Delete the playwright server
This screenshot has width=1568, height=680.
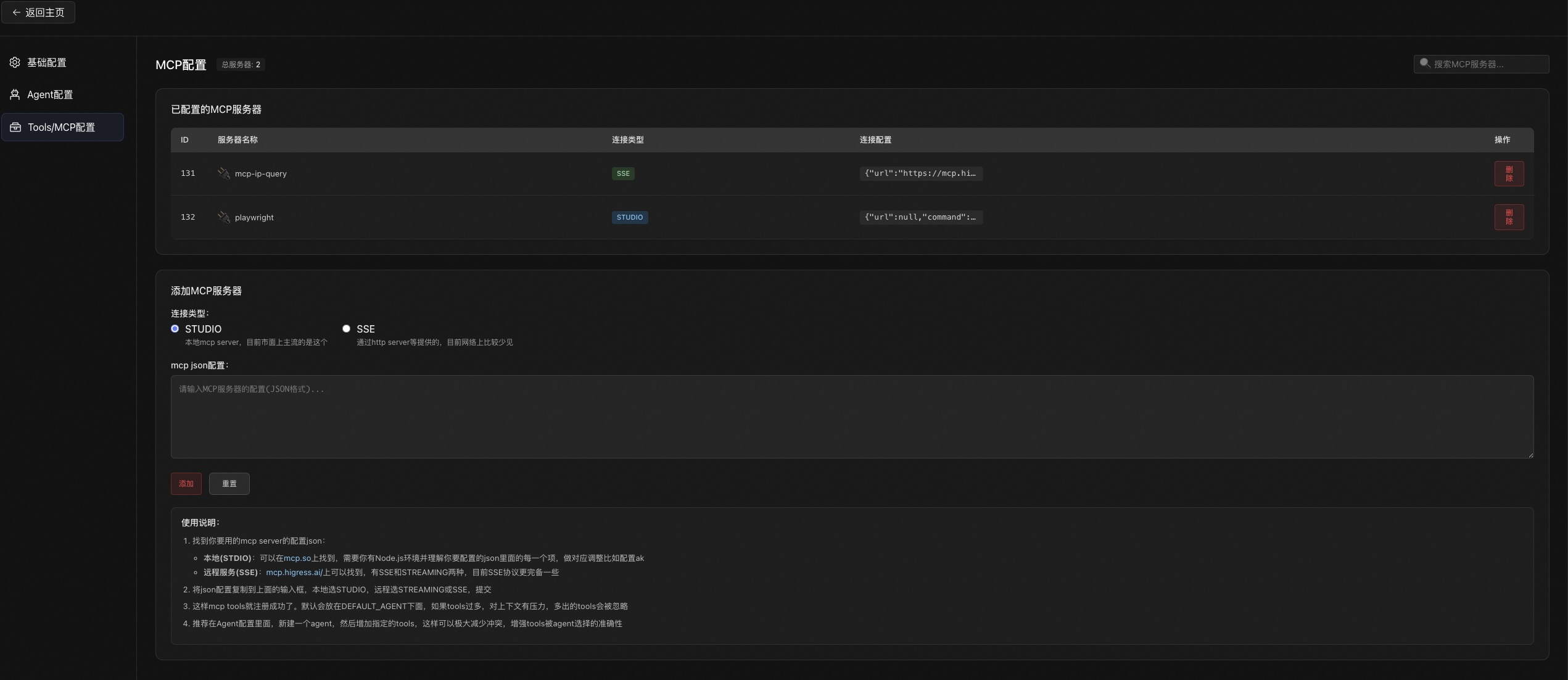[x=1508, y=217]
